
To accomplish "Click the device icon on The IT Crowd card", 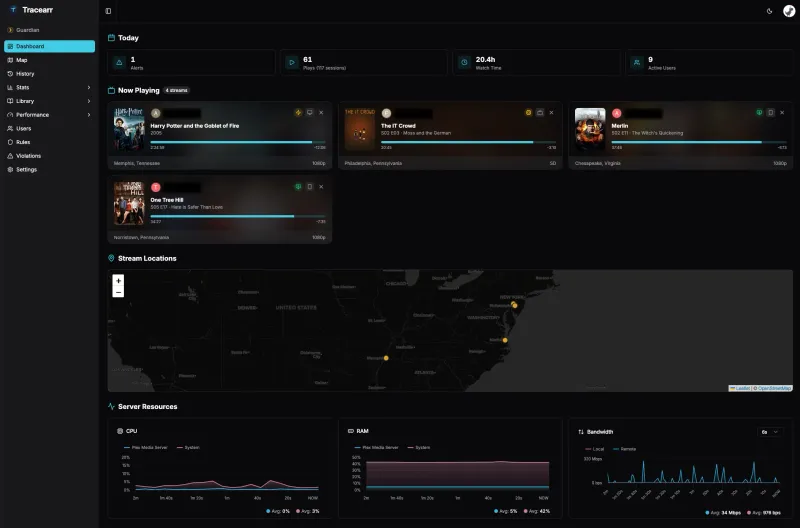I will point(540,113).
